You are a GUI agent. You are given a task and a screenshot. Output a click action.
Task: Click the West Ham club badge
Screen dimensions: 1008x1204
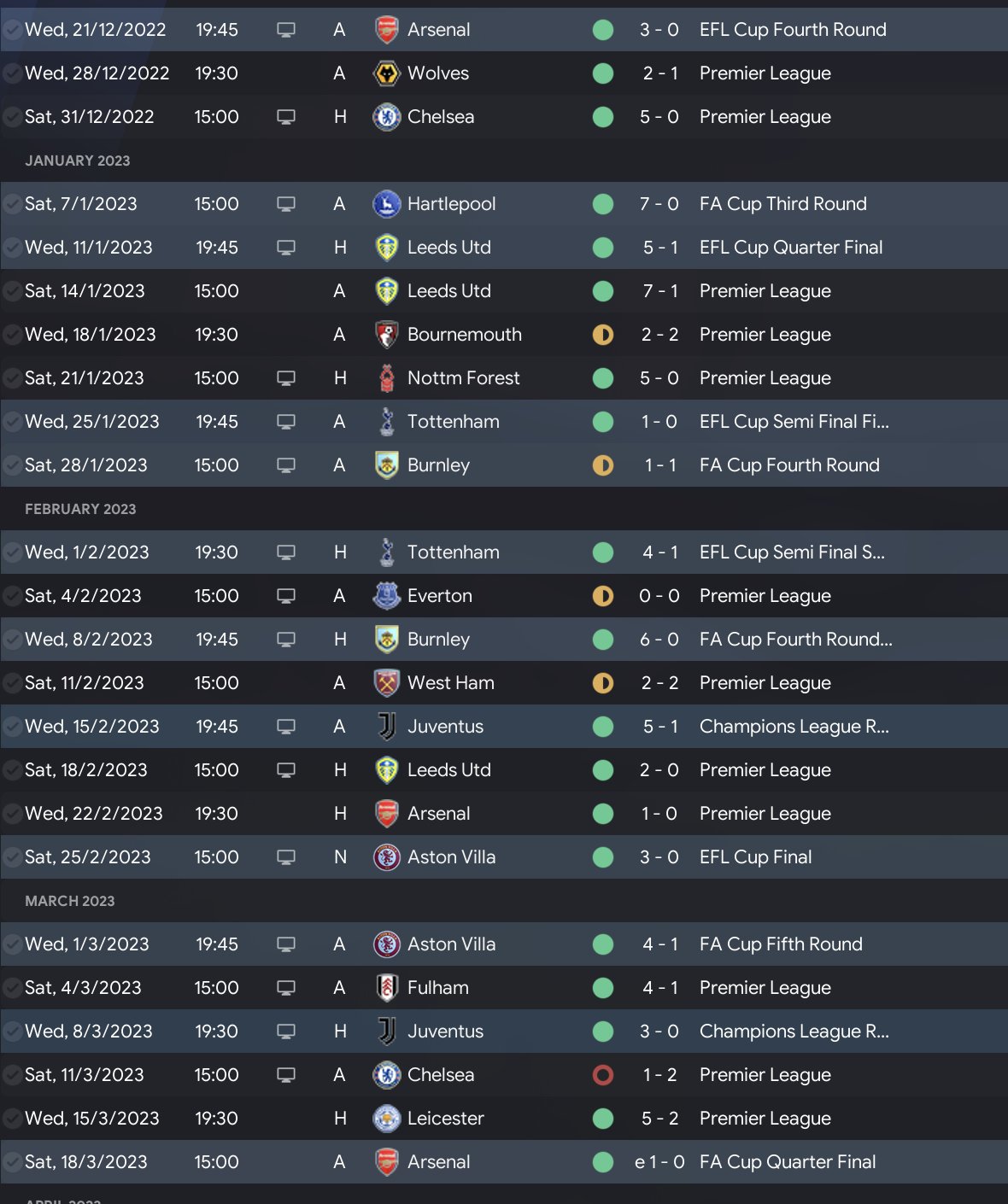point(387,683)
